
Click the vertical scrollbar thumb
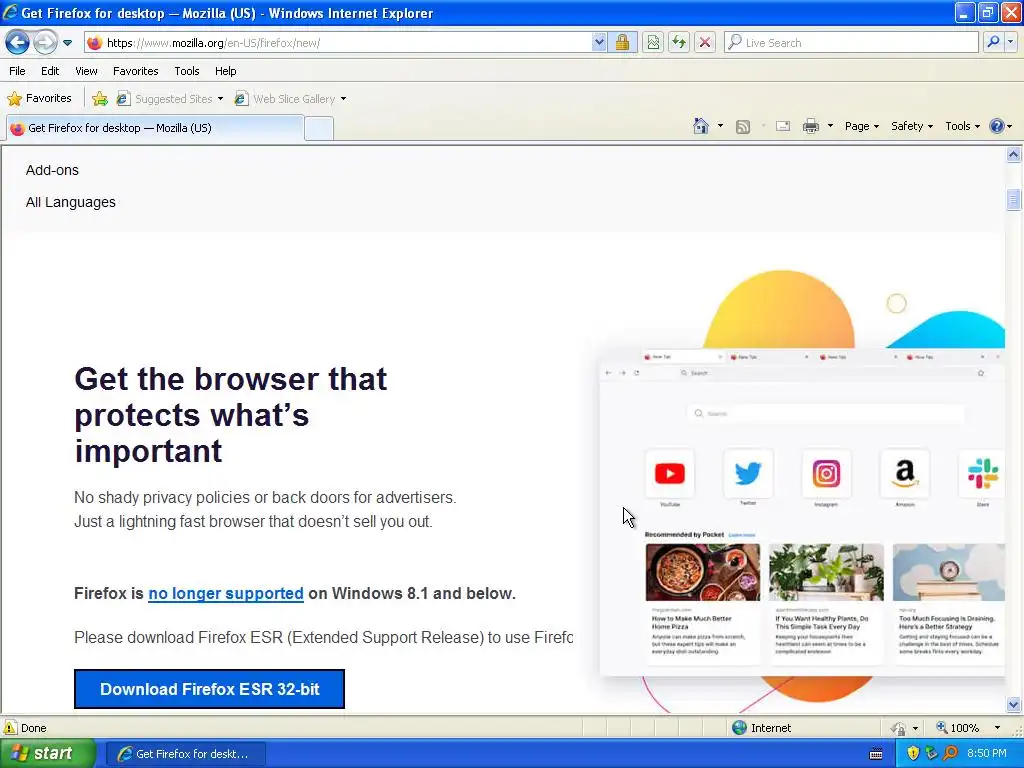click(x=1013, y=199)
